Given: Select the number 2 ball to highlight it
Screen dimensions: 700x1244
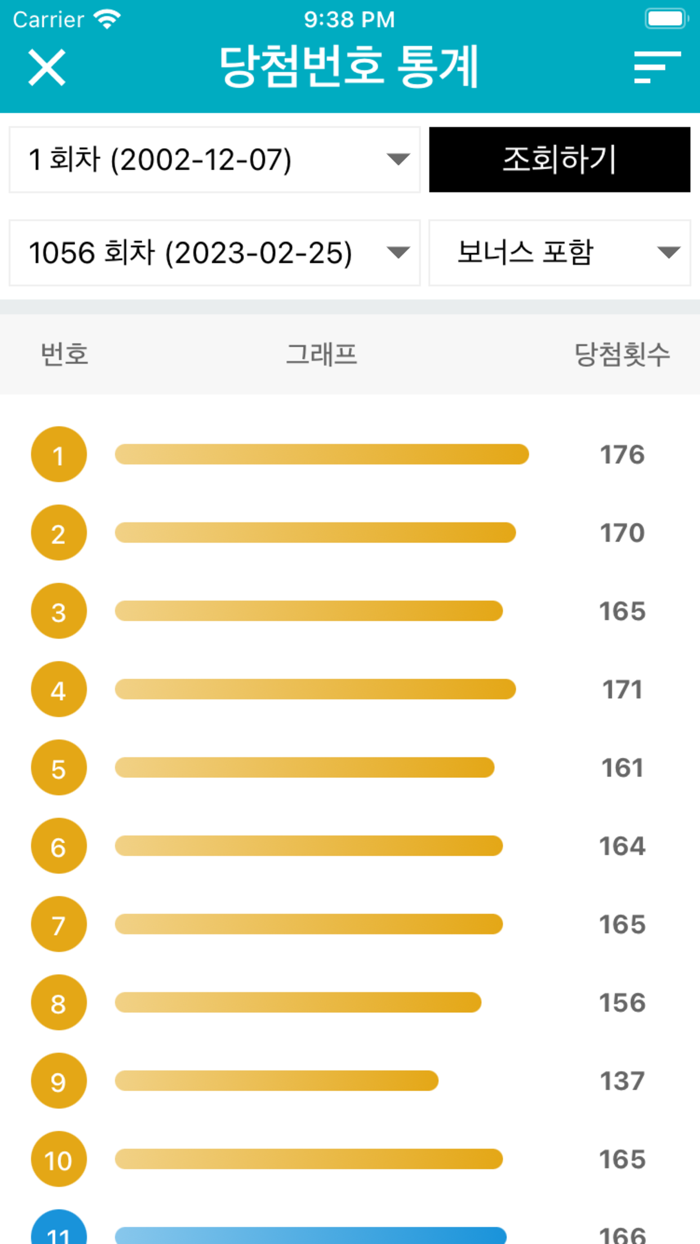Looking at the screenshot, I should (59, 532).
